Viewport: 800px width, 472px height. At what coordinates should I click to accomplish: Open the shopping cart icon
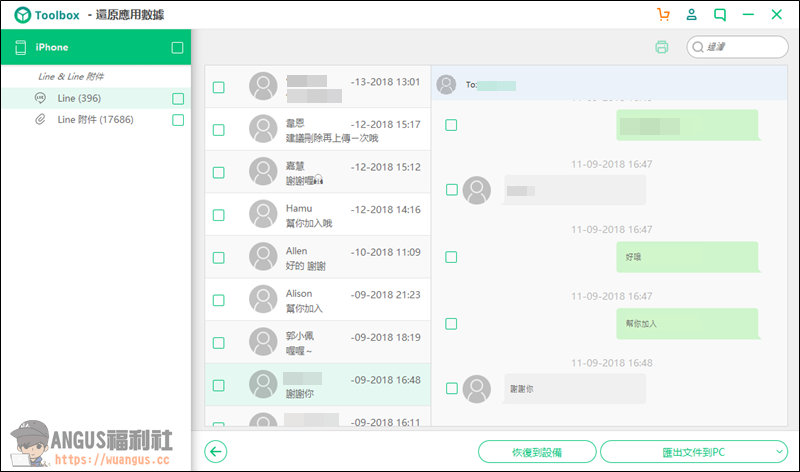pyautogui.click(x=663, y=14)
